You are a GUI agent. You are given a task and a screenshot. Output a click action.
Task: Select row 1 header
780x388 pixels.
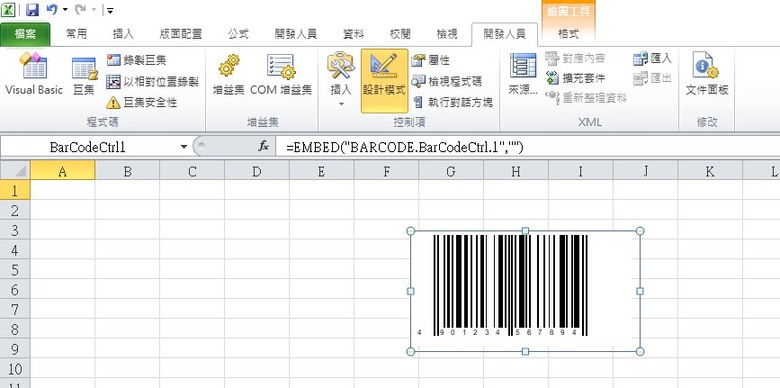pos(15,190)
